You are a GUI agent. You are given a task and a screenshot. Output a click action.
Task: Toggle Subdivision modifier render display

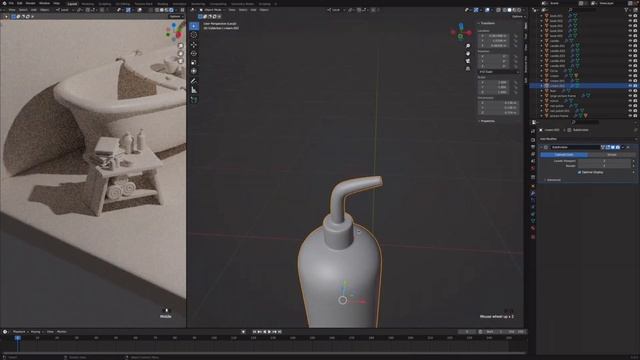click(618, 147)
